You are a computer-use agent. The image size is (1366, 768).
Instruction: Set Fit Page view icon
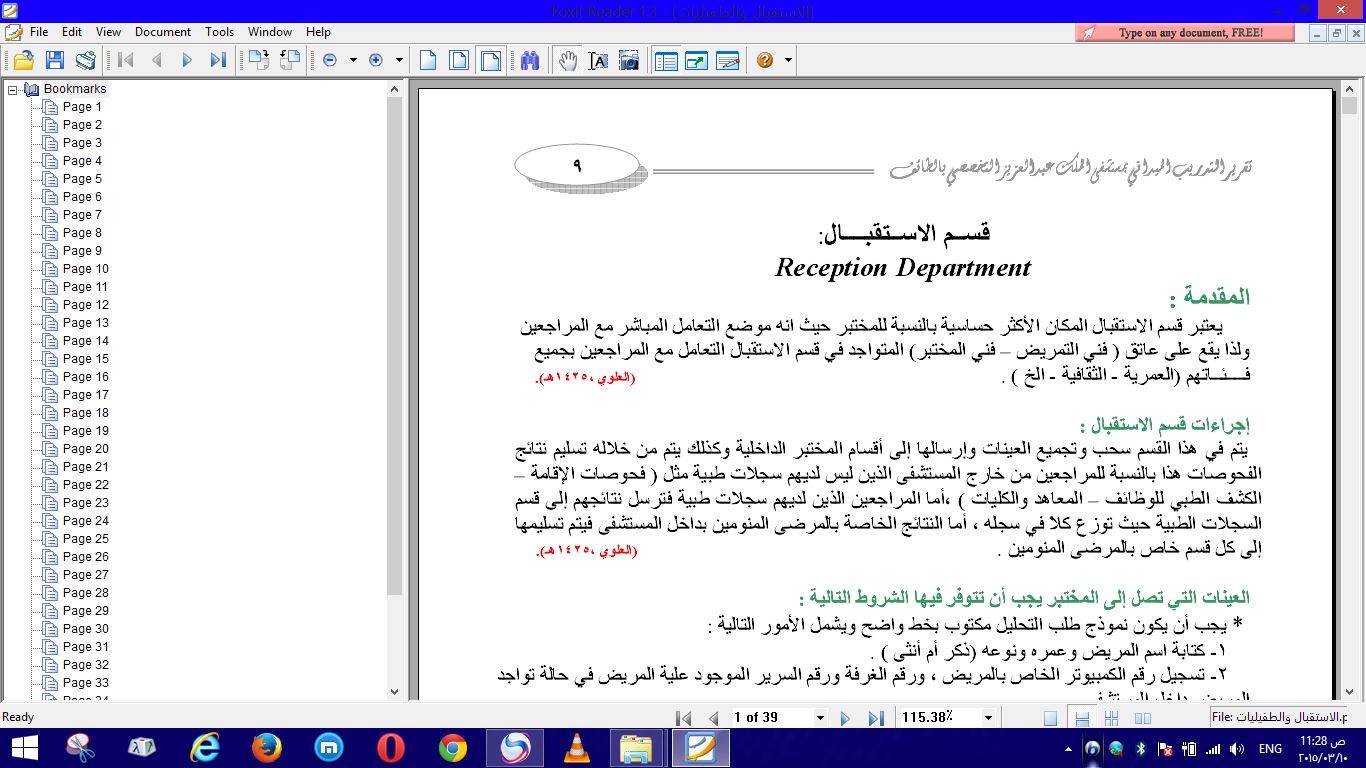459,61
